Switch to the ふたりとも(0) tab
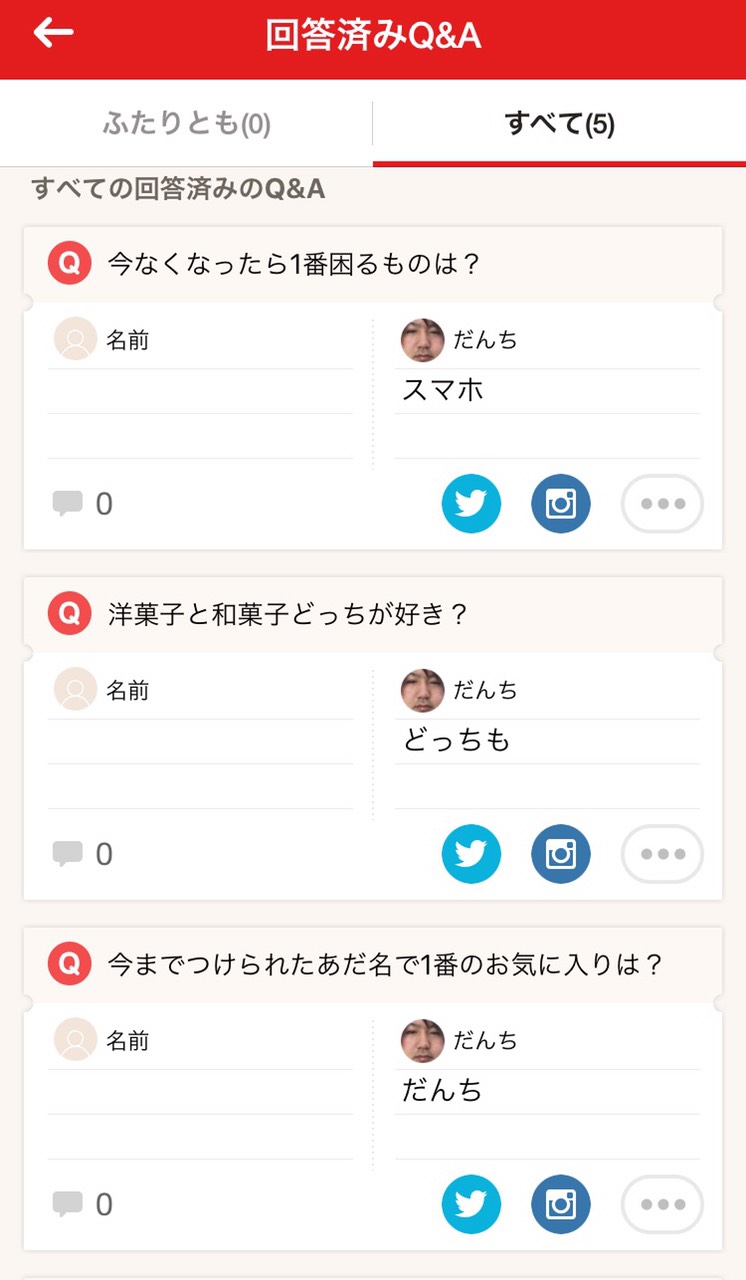Viewport: 746px width, 1280px height. pyautogui.click(x=186, y=124)
